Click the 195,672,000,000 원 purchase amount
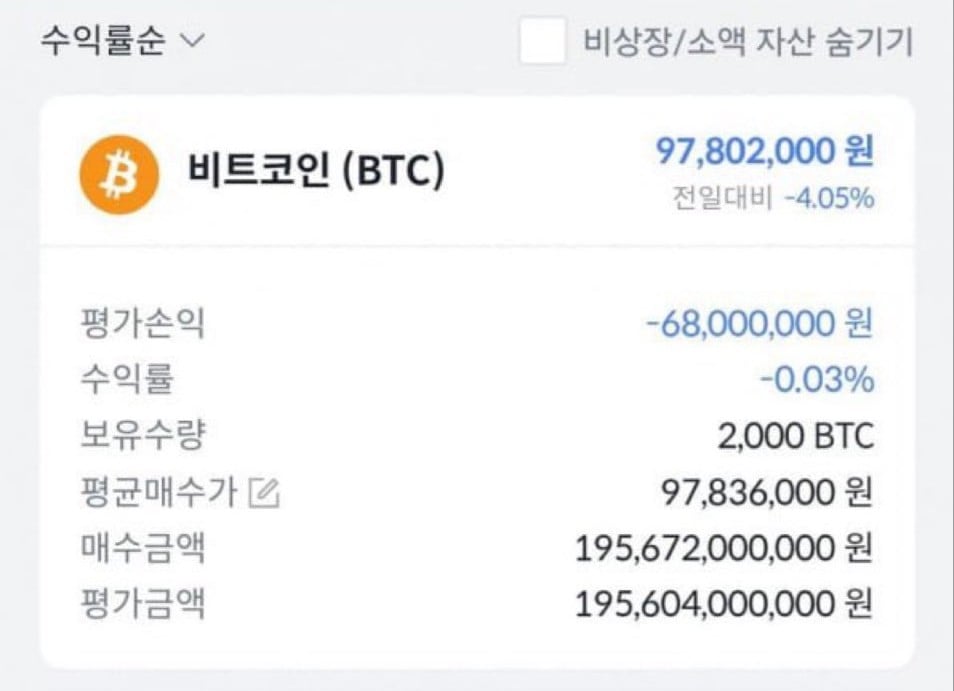This screenshot has width=954, height=691. click(x=724, y=548)
